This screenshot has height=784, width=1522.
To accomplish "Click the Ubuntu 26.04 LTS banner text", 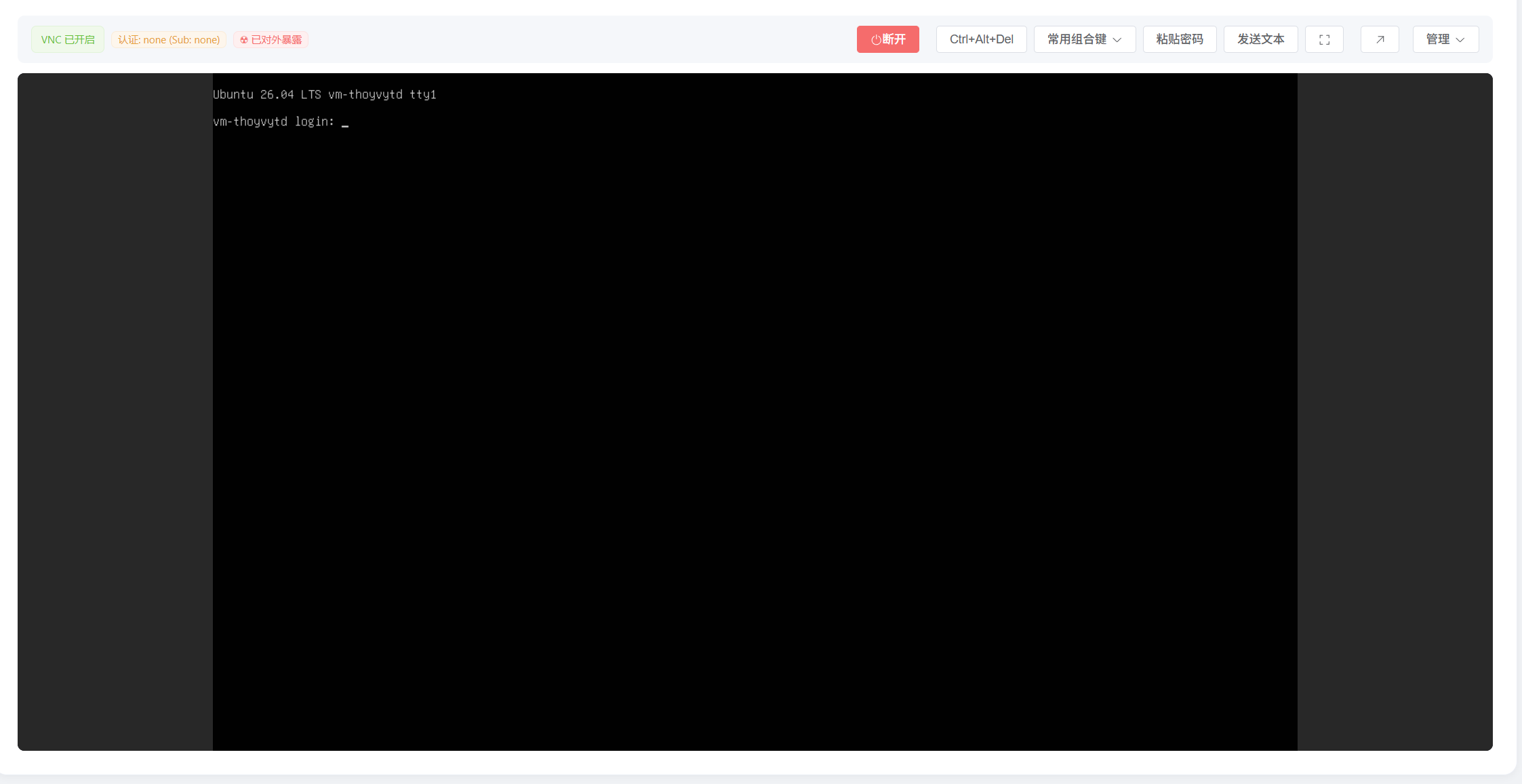I will tap(325, 95).
